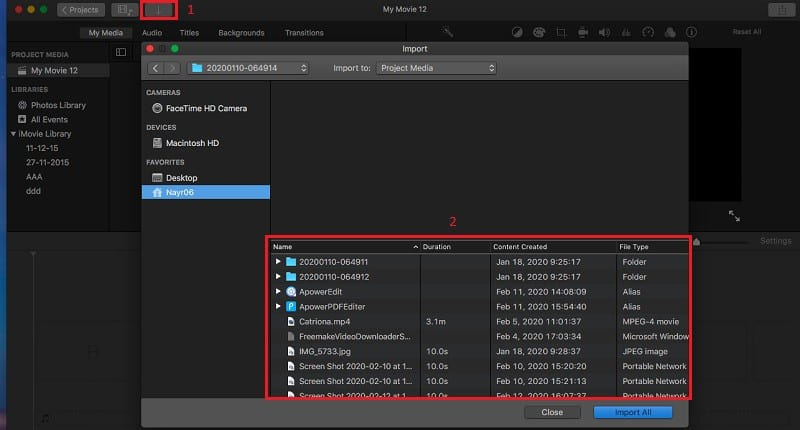
Task: Select the ApowerPDFEditer app icon
Action: pyautogui.click(x=291, y=306)
